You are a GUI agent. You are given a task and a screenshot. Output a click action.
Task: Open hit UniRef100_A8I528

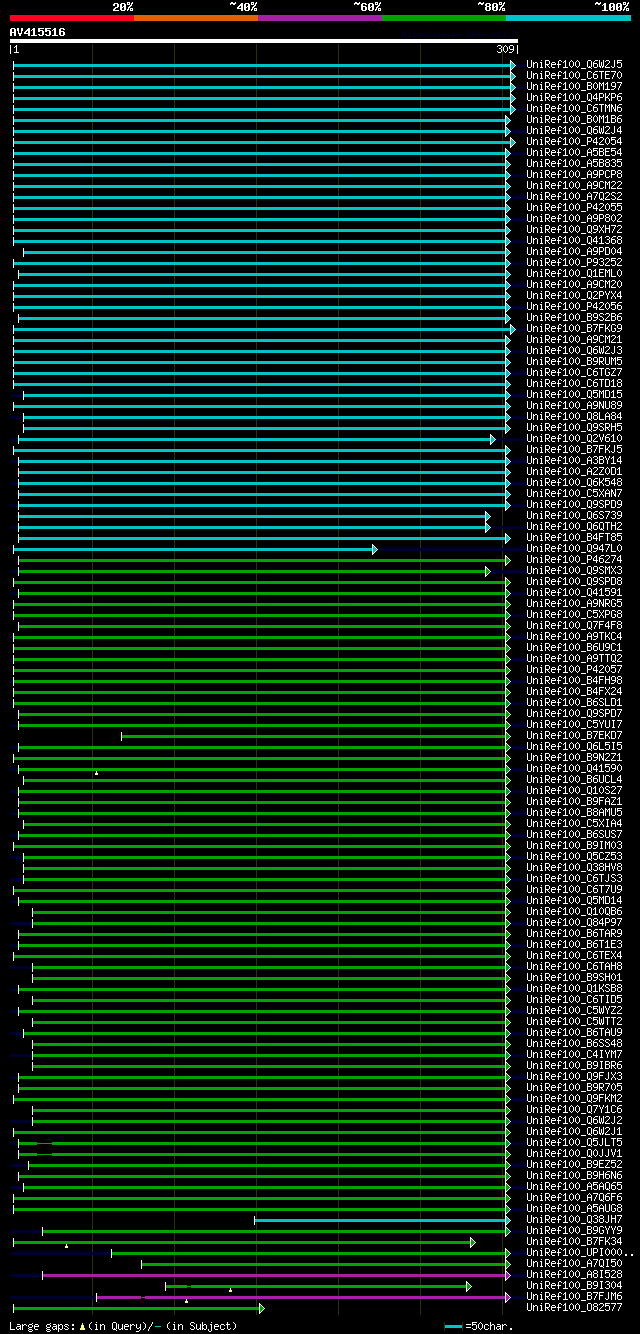click(574, 1274)
